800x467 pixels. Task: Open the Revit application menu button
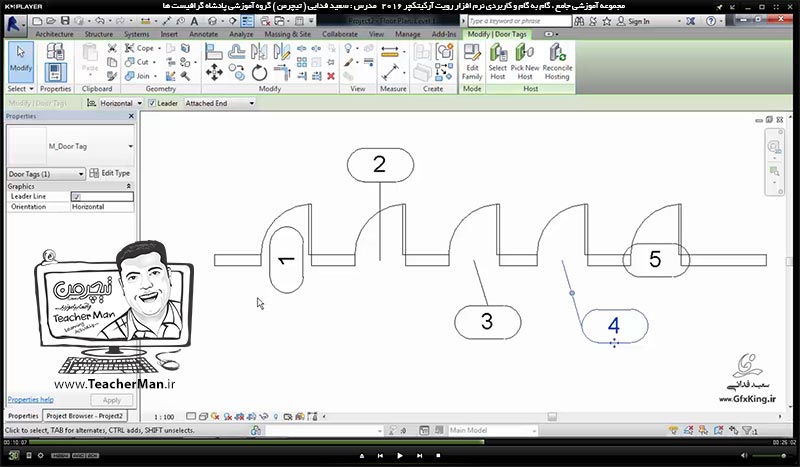click(x=14, y=24)
